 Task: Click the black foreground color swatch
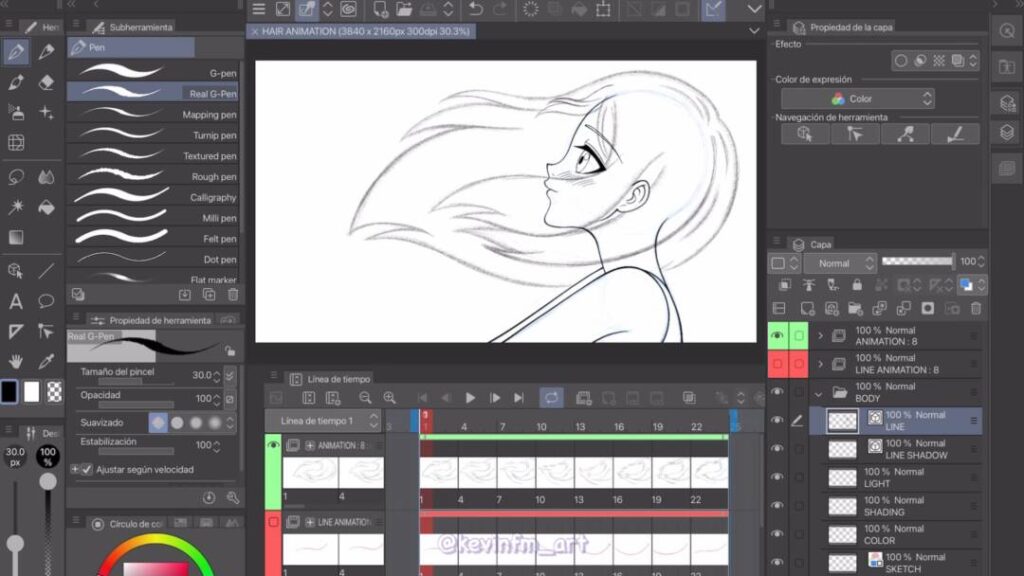[9, 392]
